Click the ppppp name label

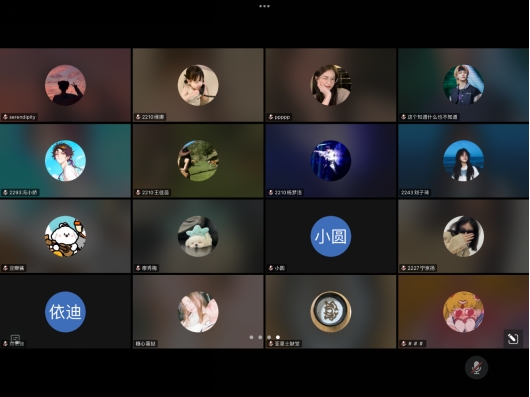[x=282, y=117]
